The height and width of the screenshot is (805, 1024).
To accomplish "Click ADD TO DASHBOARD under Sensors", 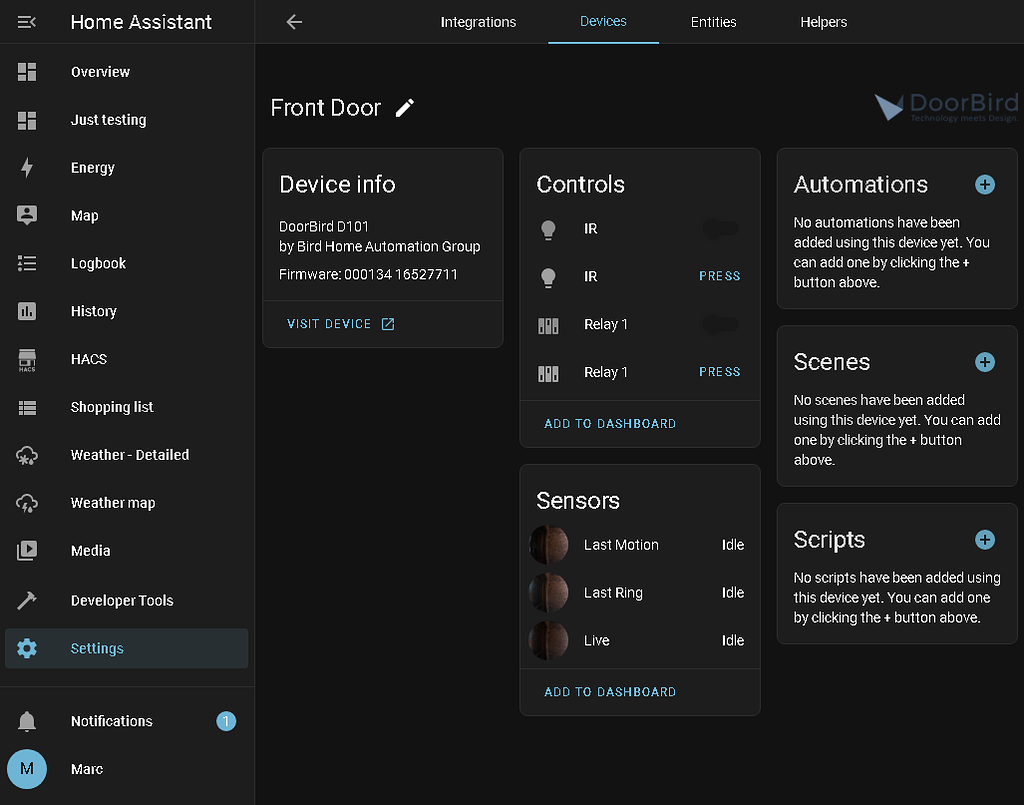I will 609,691.
